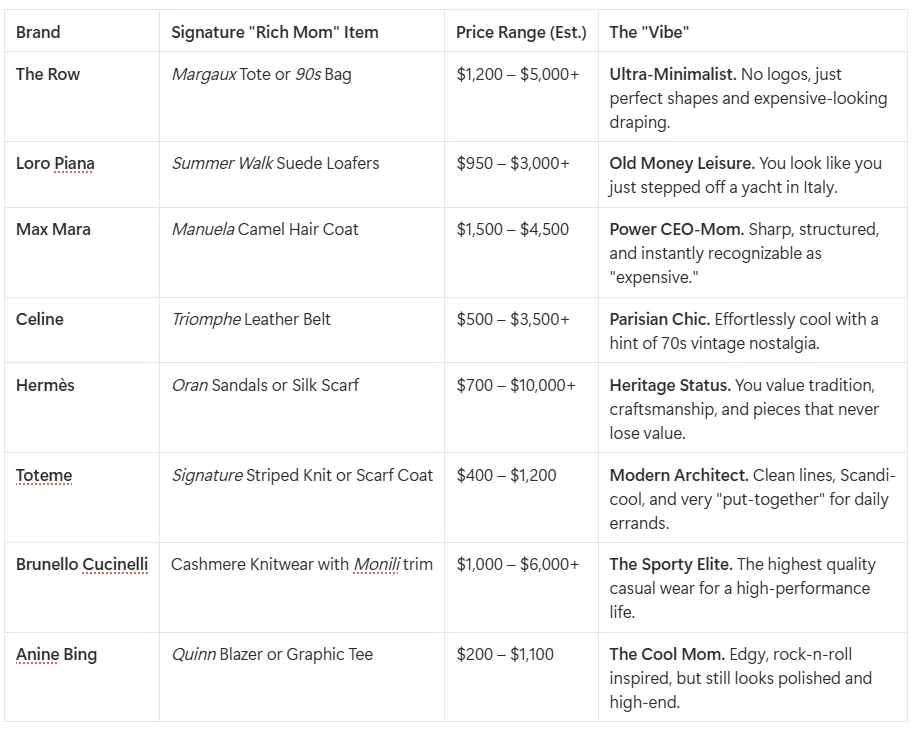Click the Price Range (Est.) header
This screenshot has height=730, width=919.
521,32
